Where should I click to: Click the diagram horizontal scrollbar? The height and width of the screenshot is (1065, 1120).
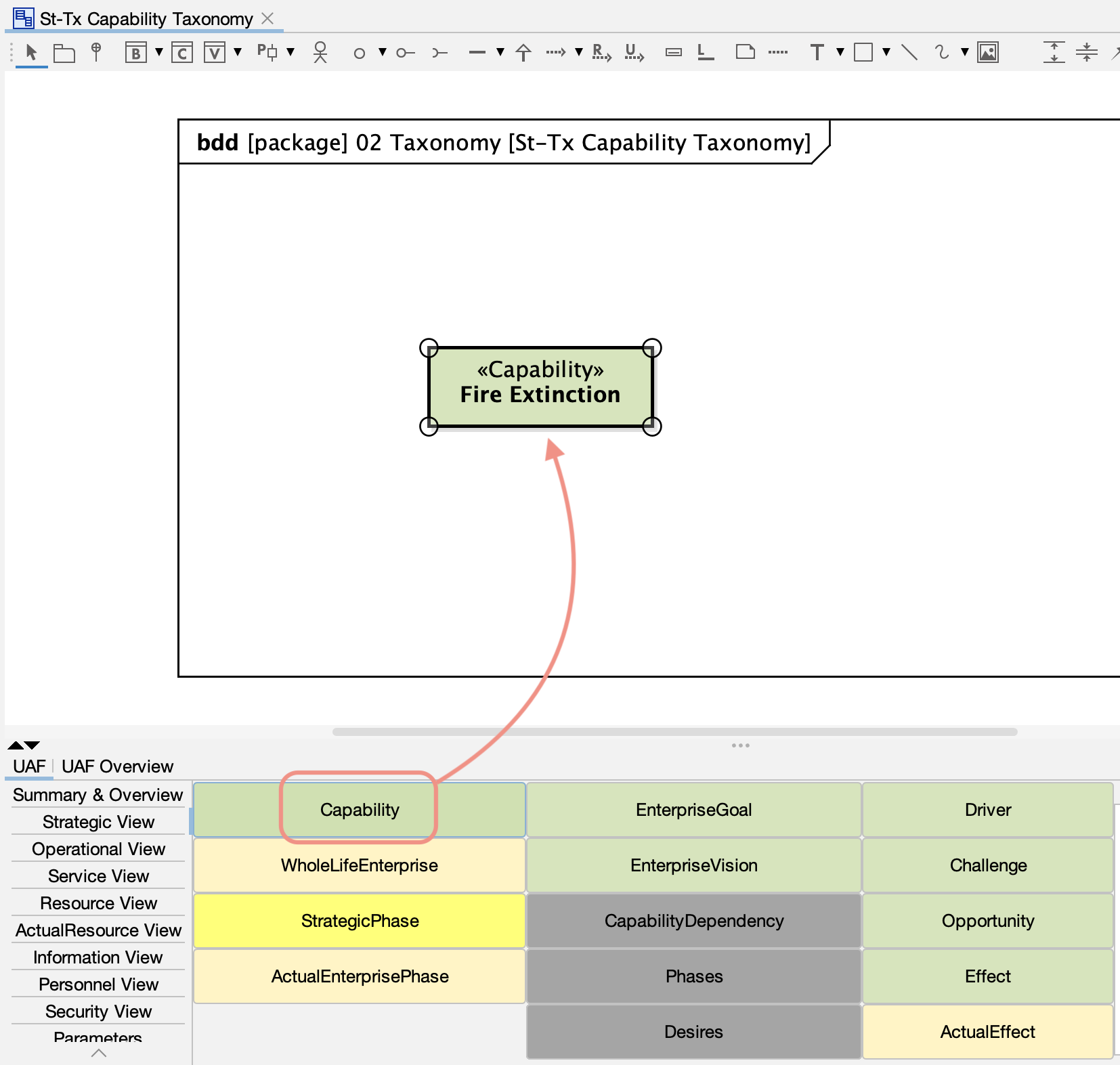[674, 732]
